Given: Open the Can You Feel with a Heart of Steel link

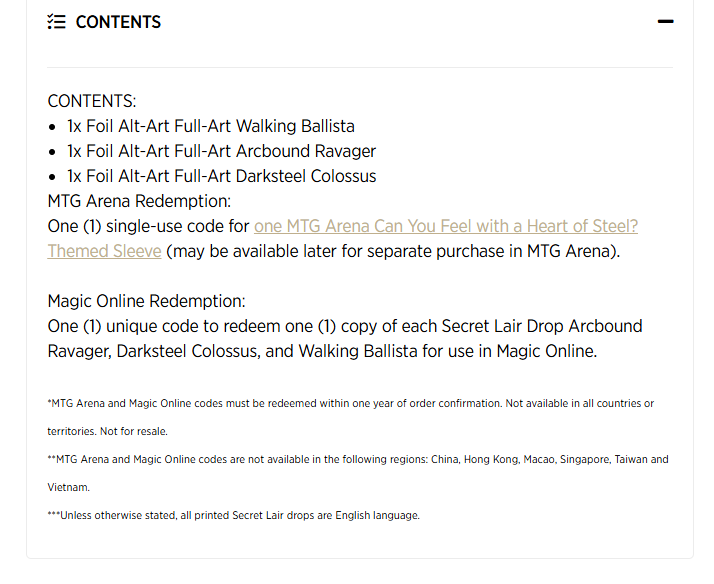Looking at the screenshot, I should coord(445,226).
